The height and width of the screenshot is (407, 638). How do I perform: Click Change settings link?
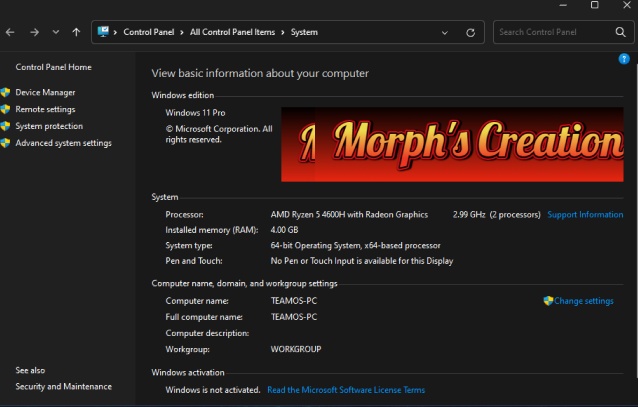[x=583, y=301]
